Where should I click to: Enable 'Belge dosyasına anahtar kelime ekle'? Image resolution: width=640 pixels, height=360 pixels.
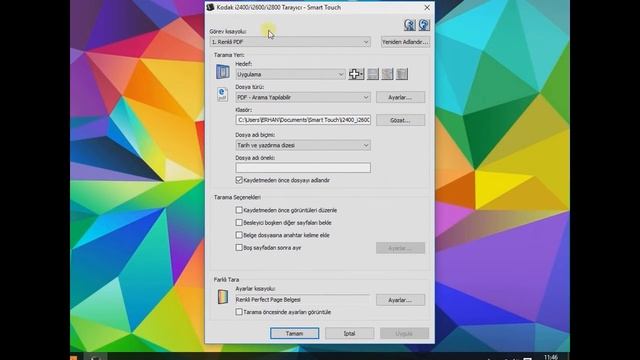pos(239,235)
